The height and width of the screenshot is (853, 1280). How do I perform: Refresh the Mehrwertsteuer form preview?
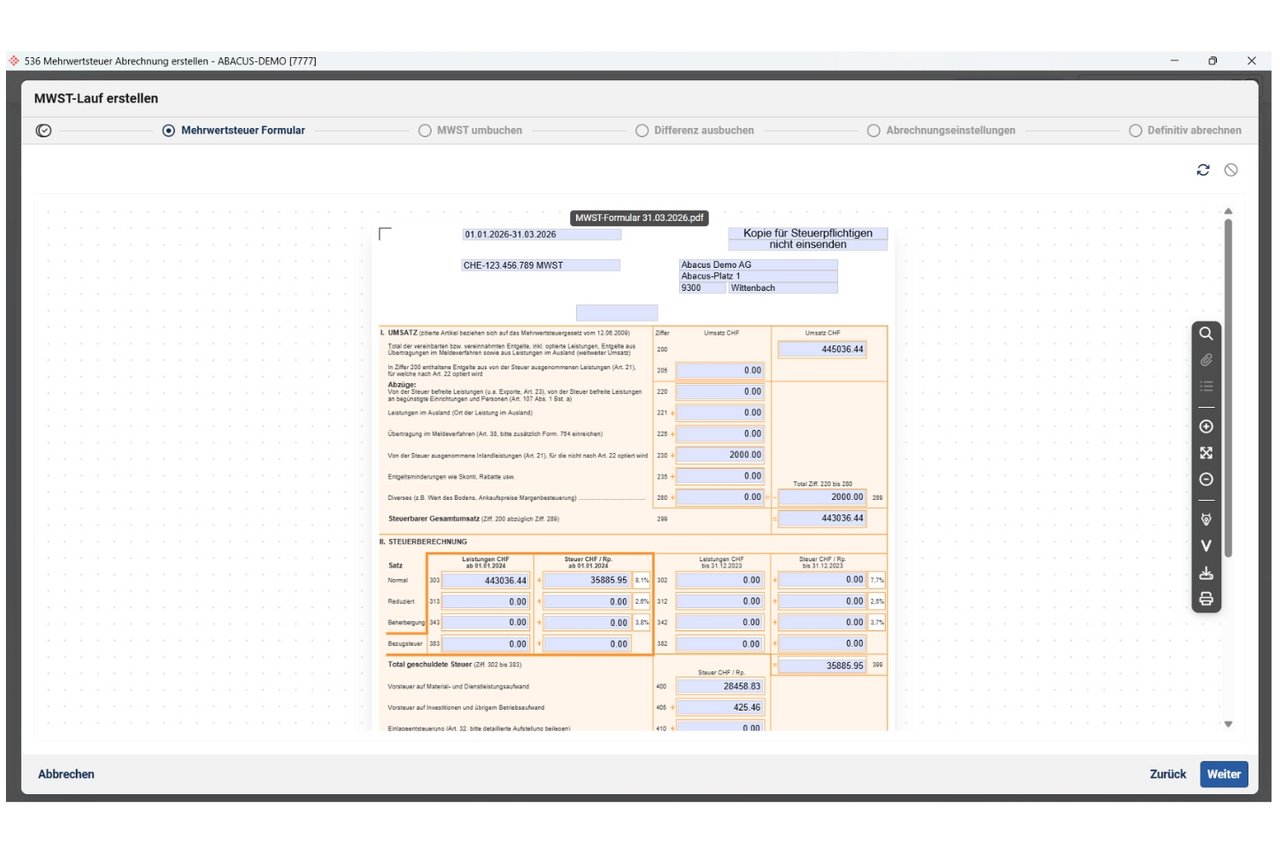click(1203, 170)
